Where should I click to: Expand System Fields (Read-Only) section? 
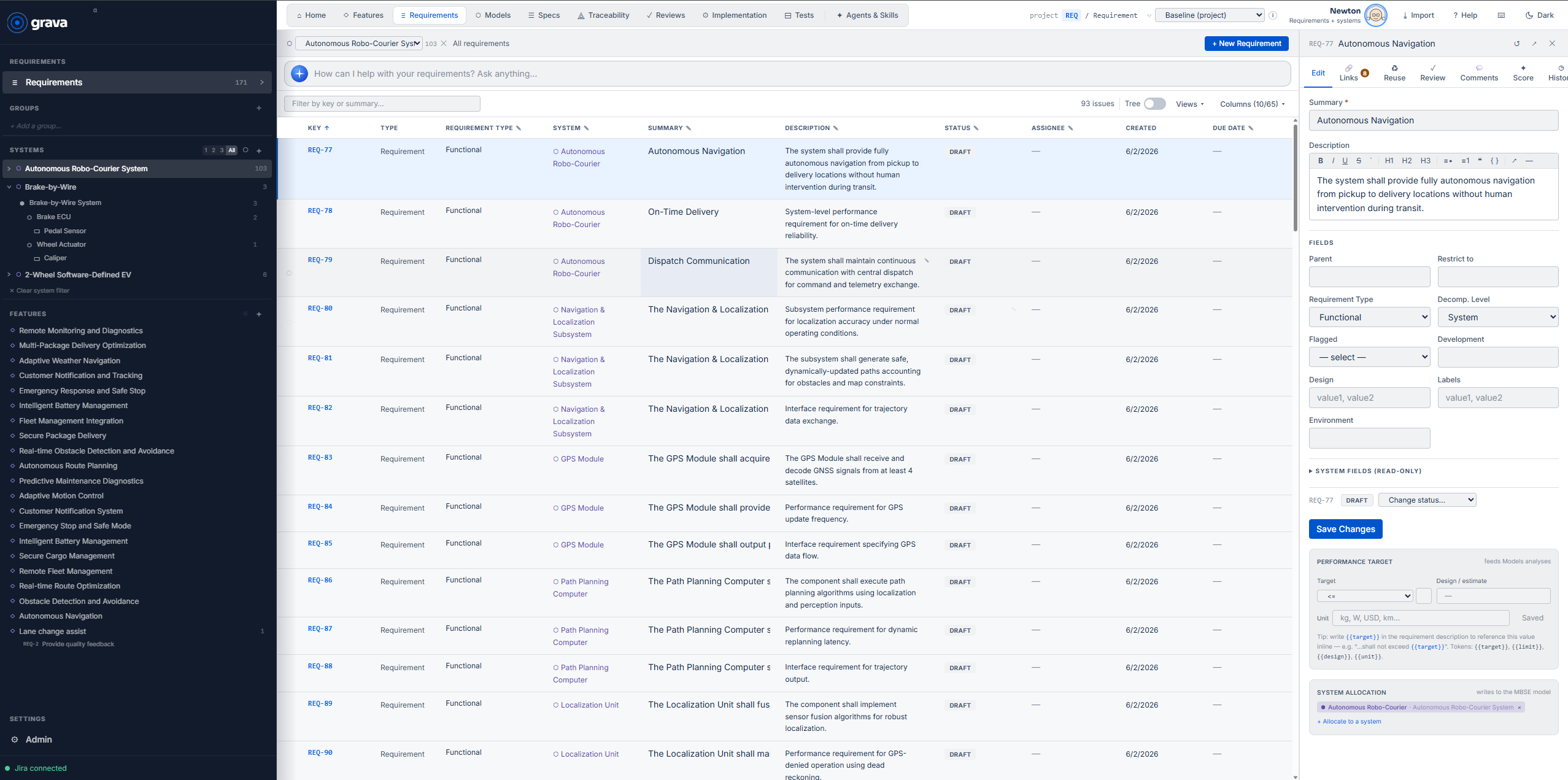[1365, 471]
